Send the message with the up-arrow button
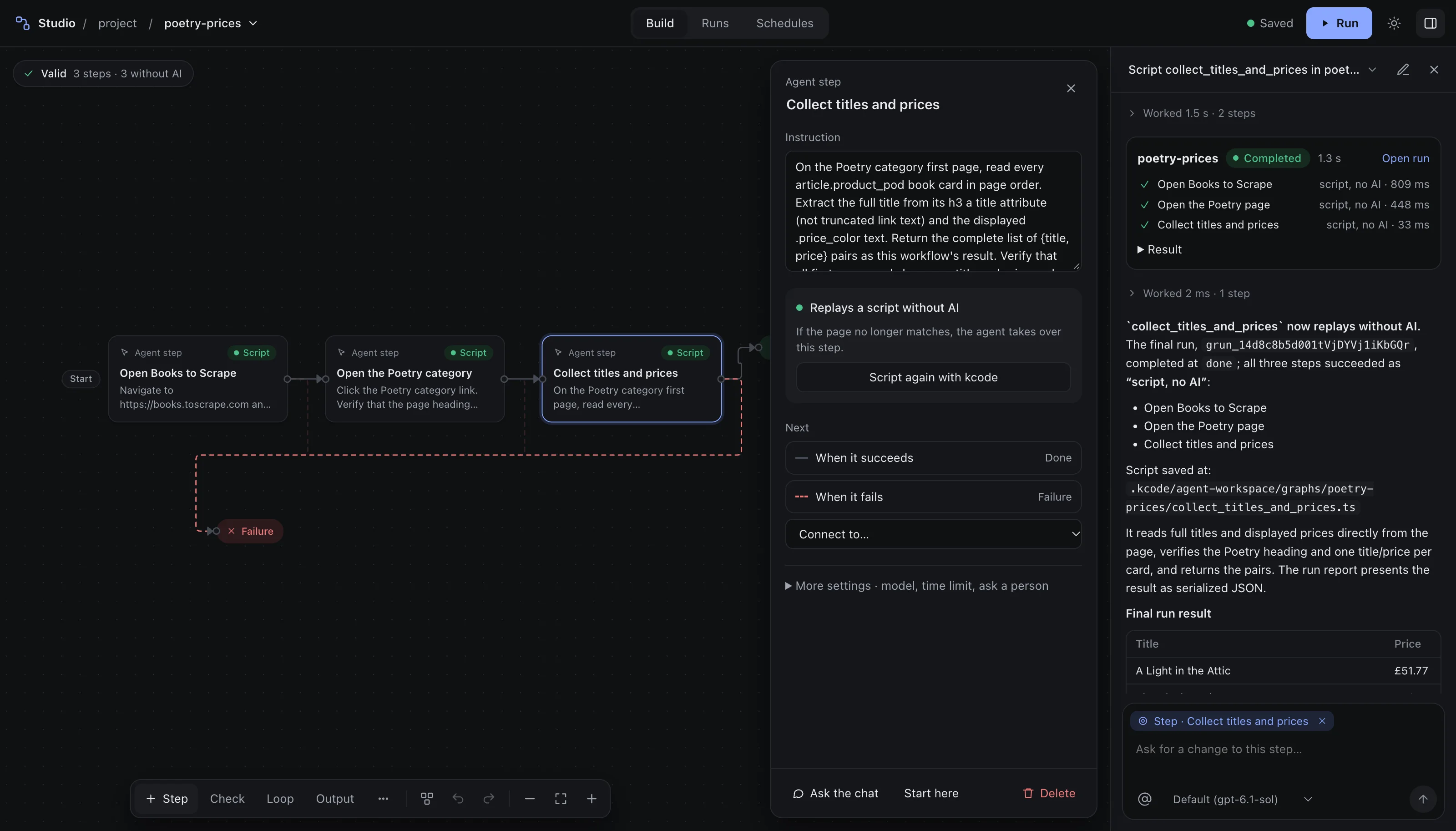 pos(1423,799)
